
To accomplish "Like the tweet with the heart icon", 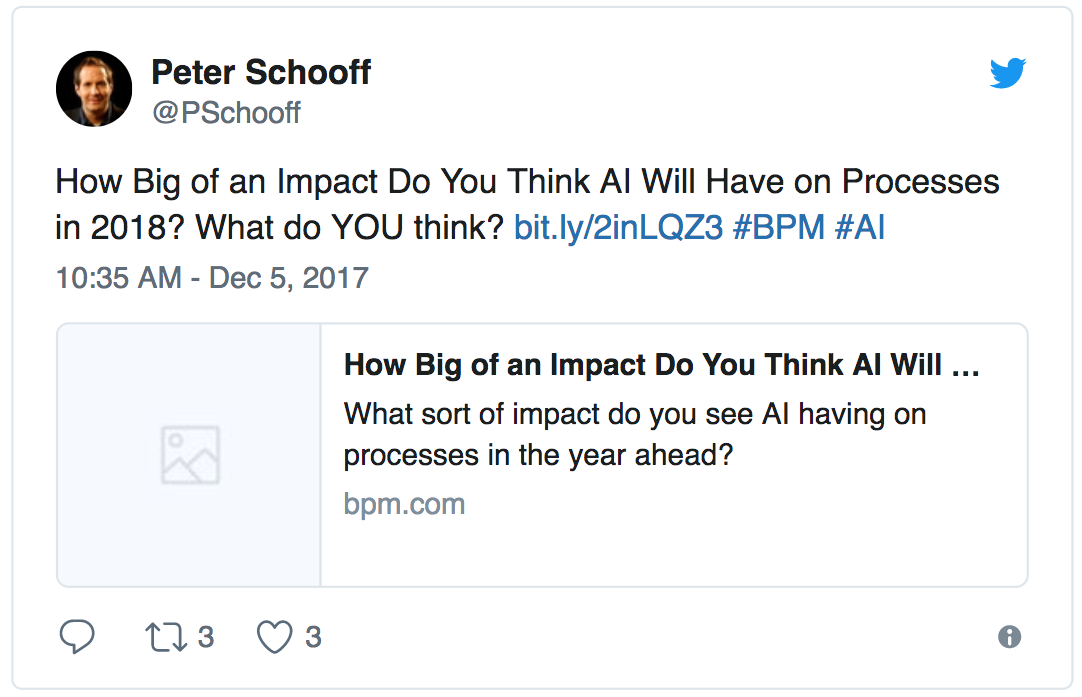I will [275, 637].
